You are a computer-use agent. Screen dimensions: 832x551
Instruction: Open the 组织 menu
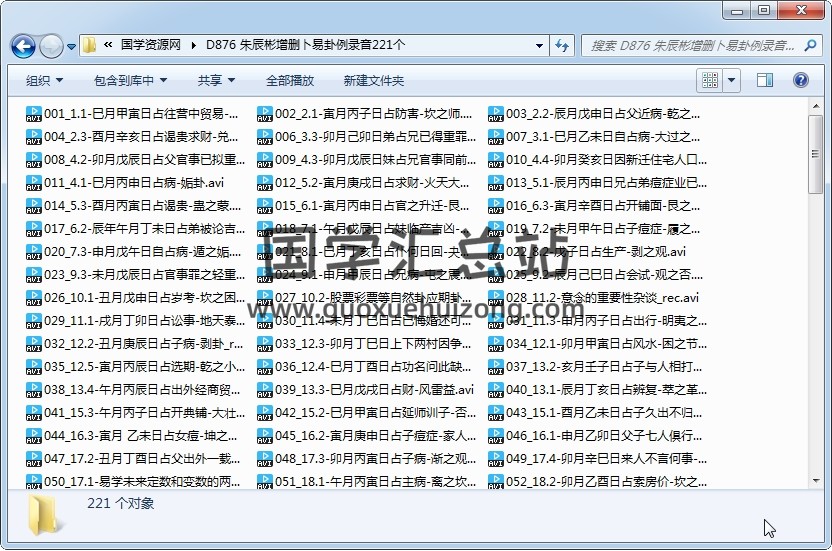click(x=45, y=81)
